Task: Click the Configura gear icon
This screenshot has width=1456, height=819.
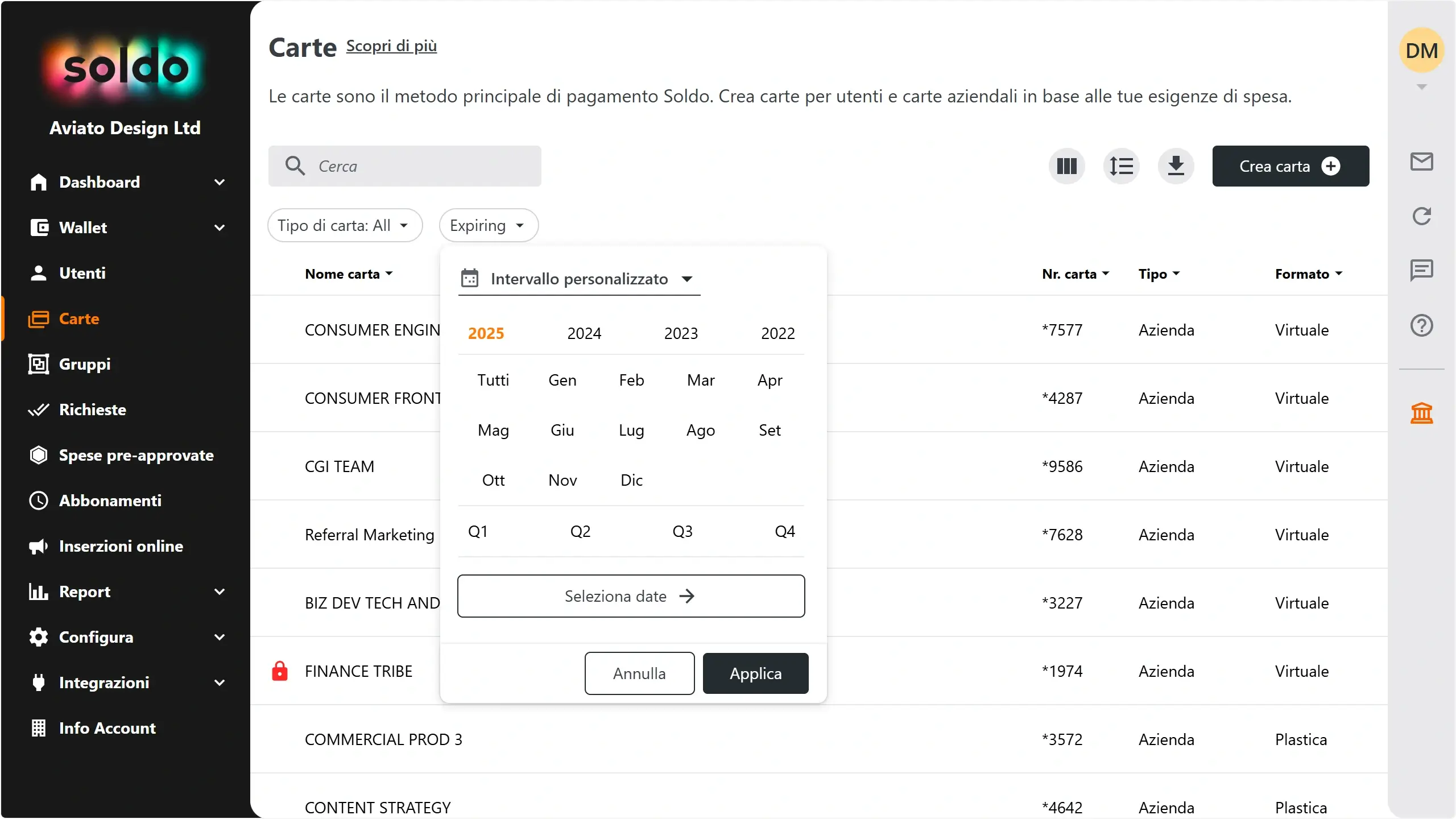Action: click(x=38, y=637)
